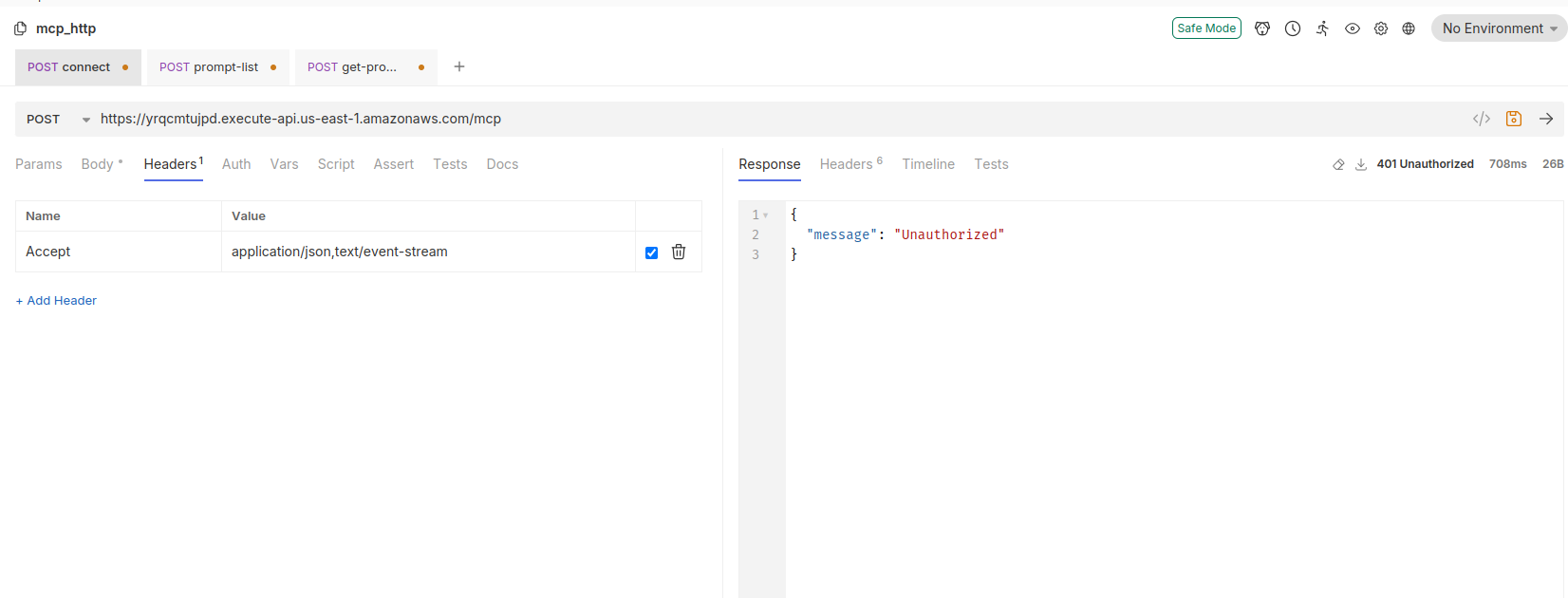Viewport: 1568px width, 598px height.
Task: Open the request Tests tab
Action: pos(450,164)
